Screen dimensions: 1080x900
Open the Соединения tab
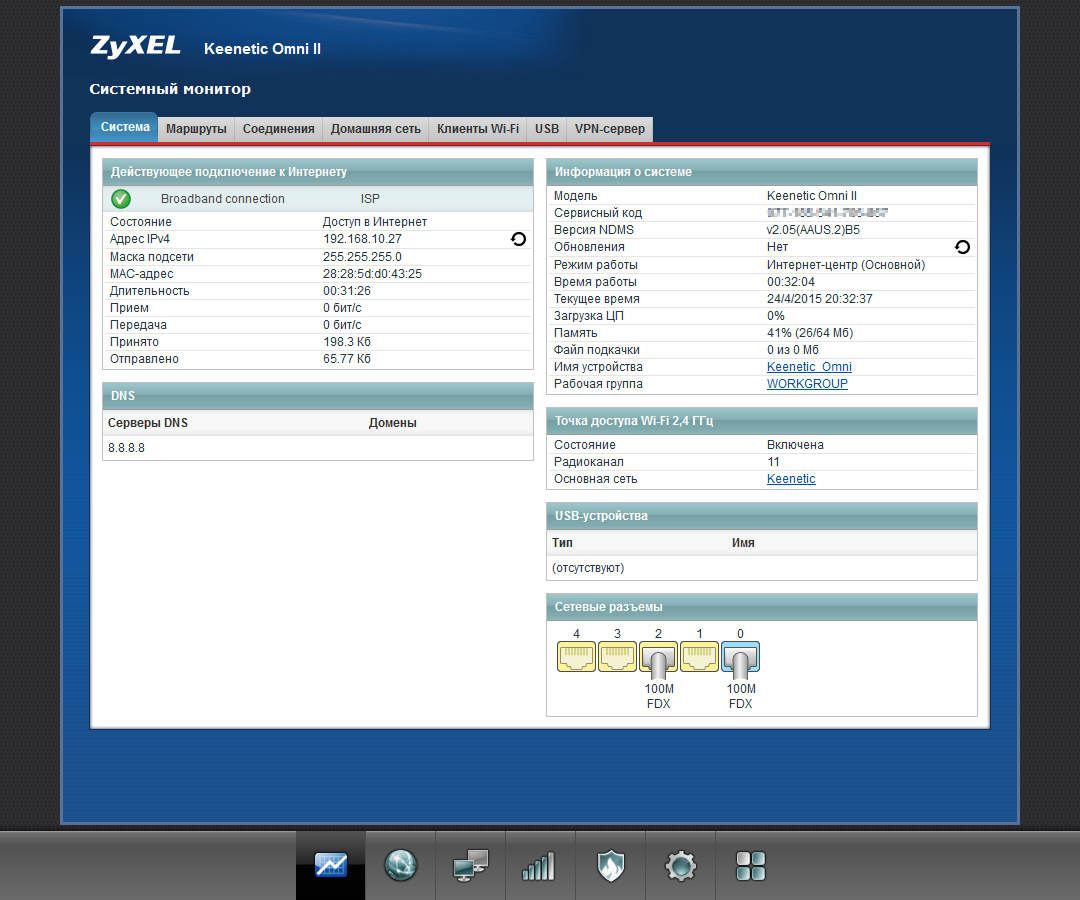coord(278,129)
